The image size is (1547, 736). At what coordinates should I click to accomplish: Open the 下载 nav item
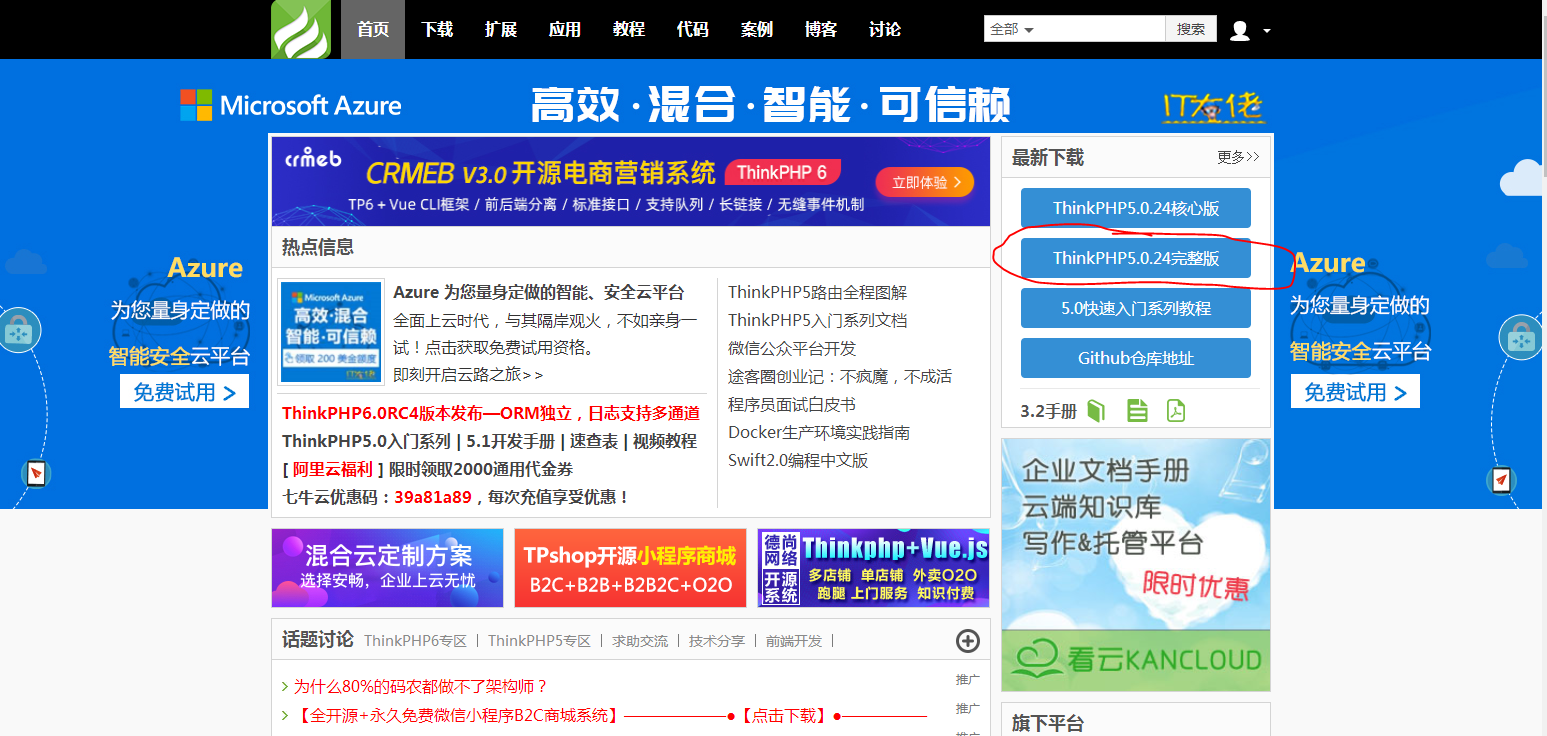coord(437,30)
